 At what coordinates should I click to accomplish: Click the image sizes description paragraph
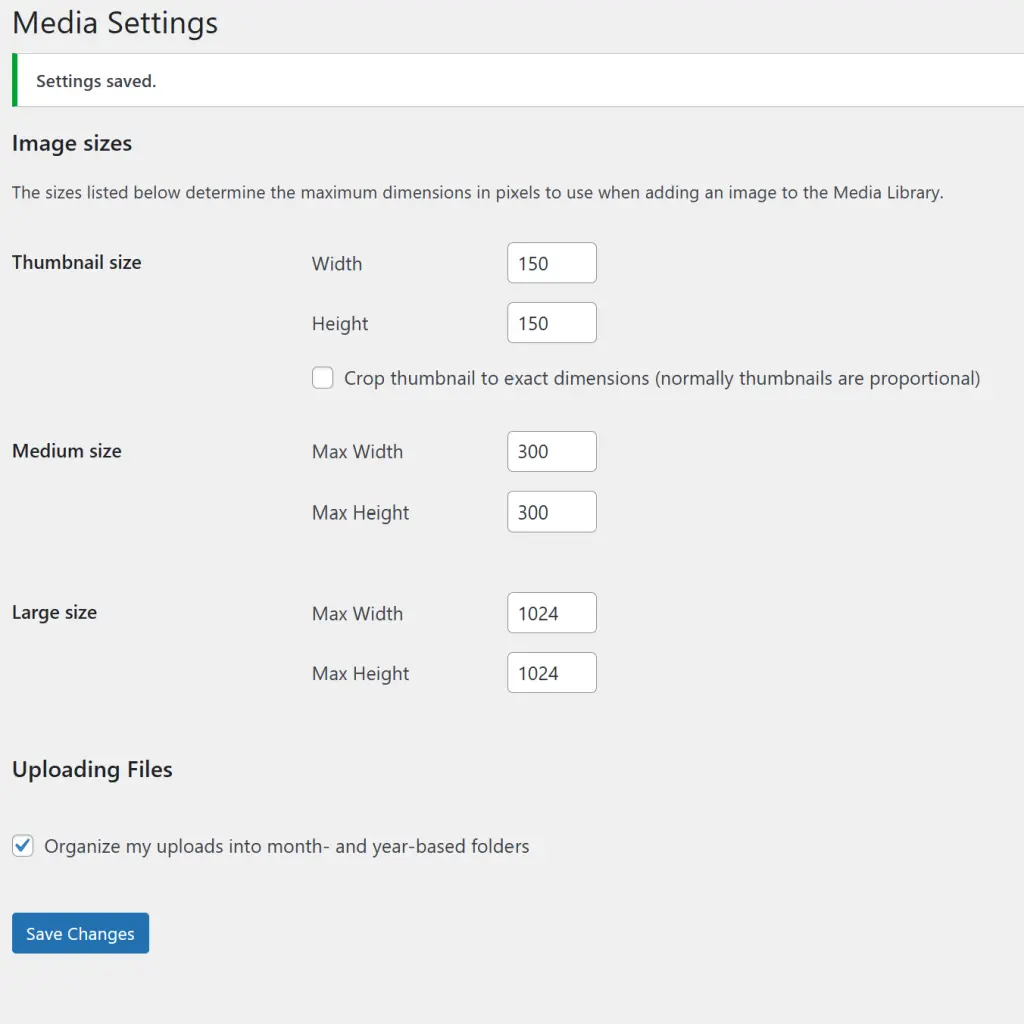477,193
